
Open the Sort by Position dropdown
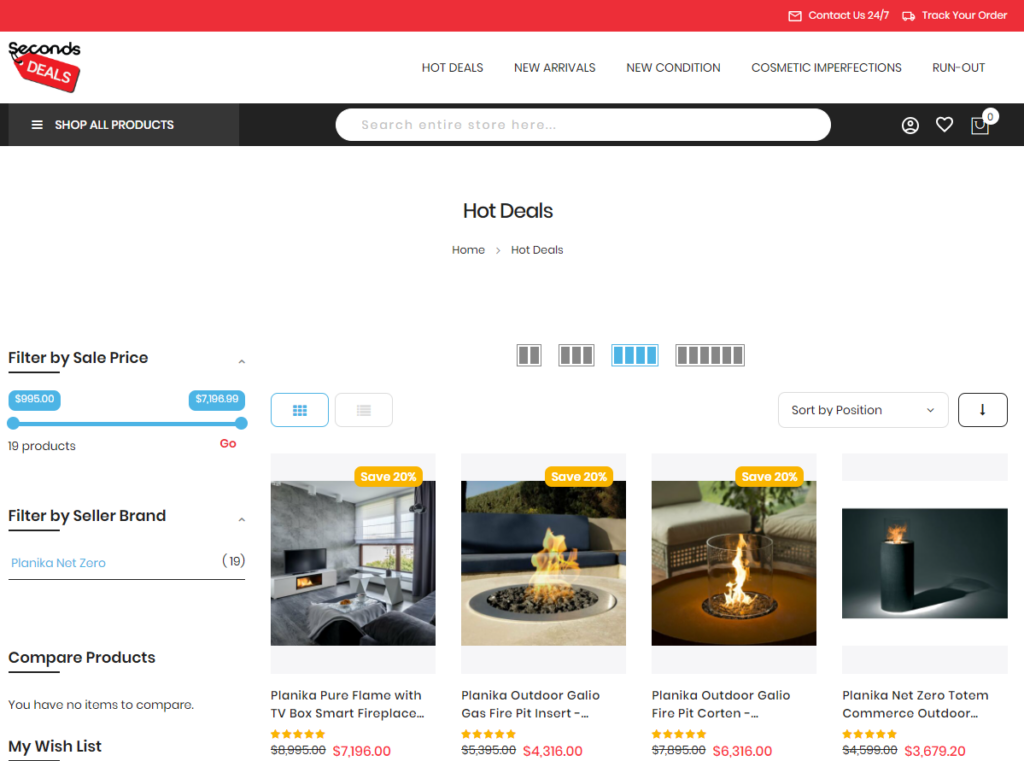pyautogui.click(x=862, y=410)
